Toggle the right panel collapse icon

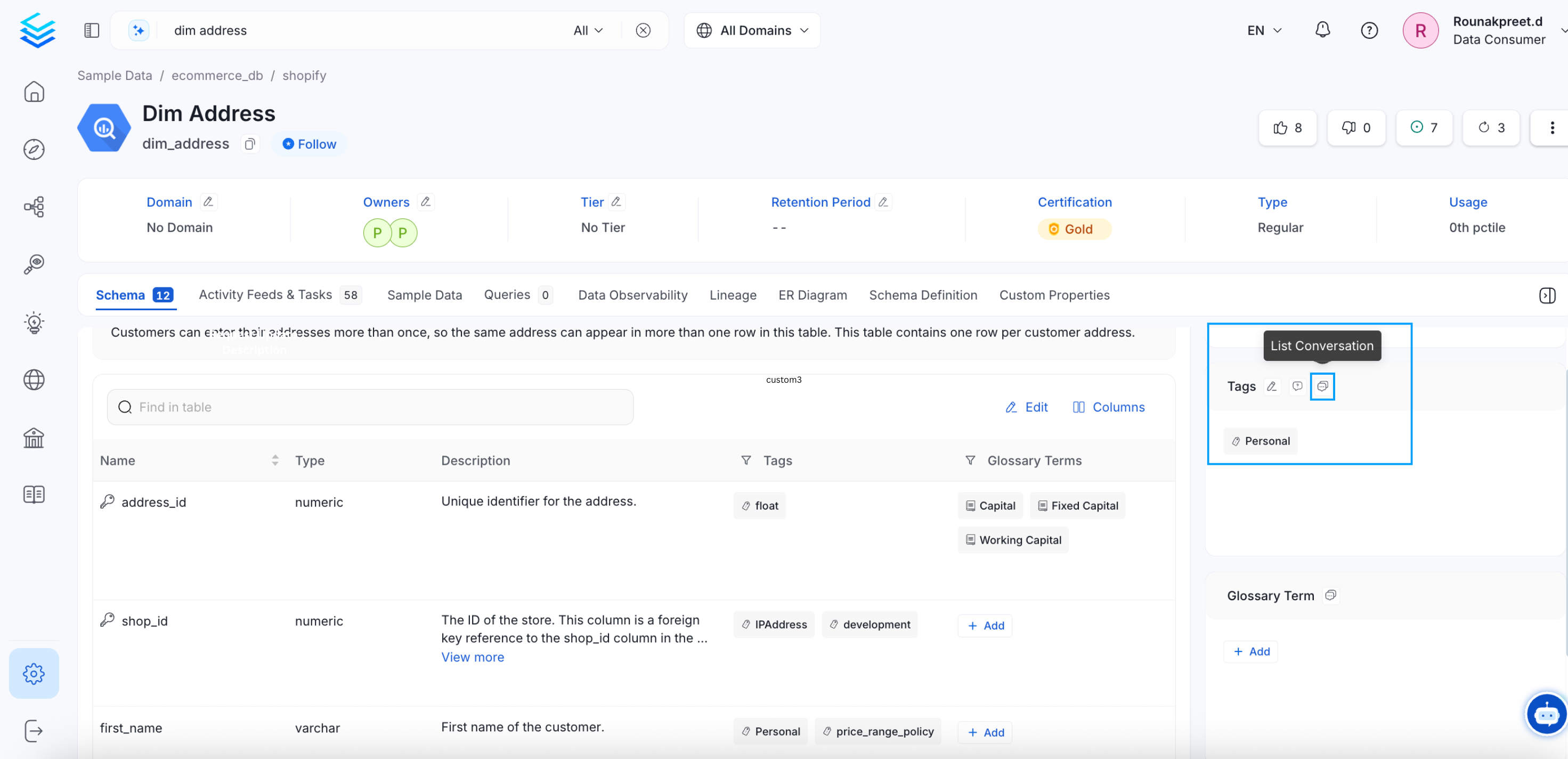(1547, 295)
